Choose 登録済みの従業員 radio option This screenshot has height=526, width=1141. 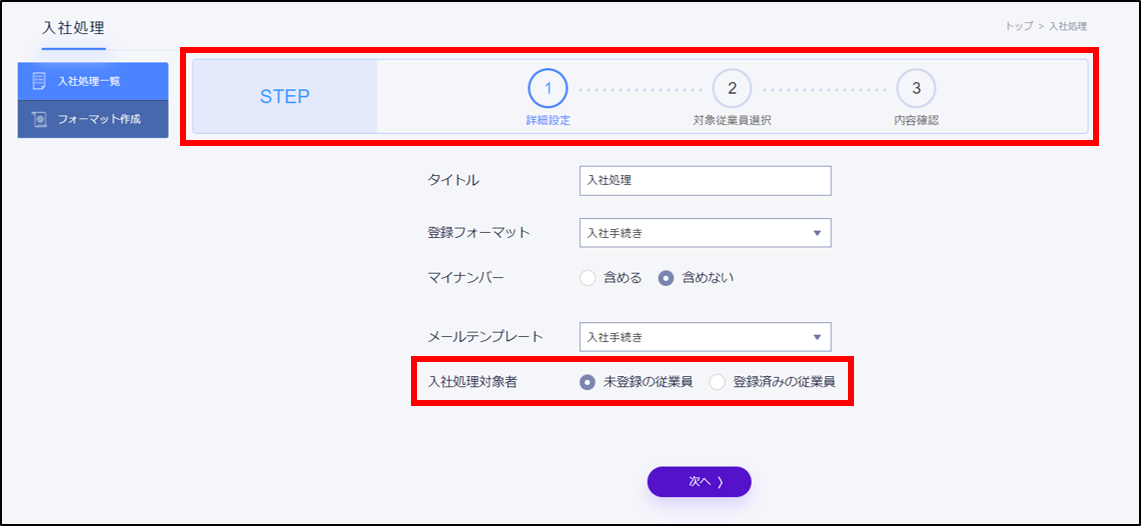[717, 382]
